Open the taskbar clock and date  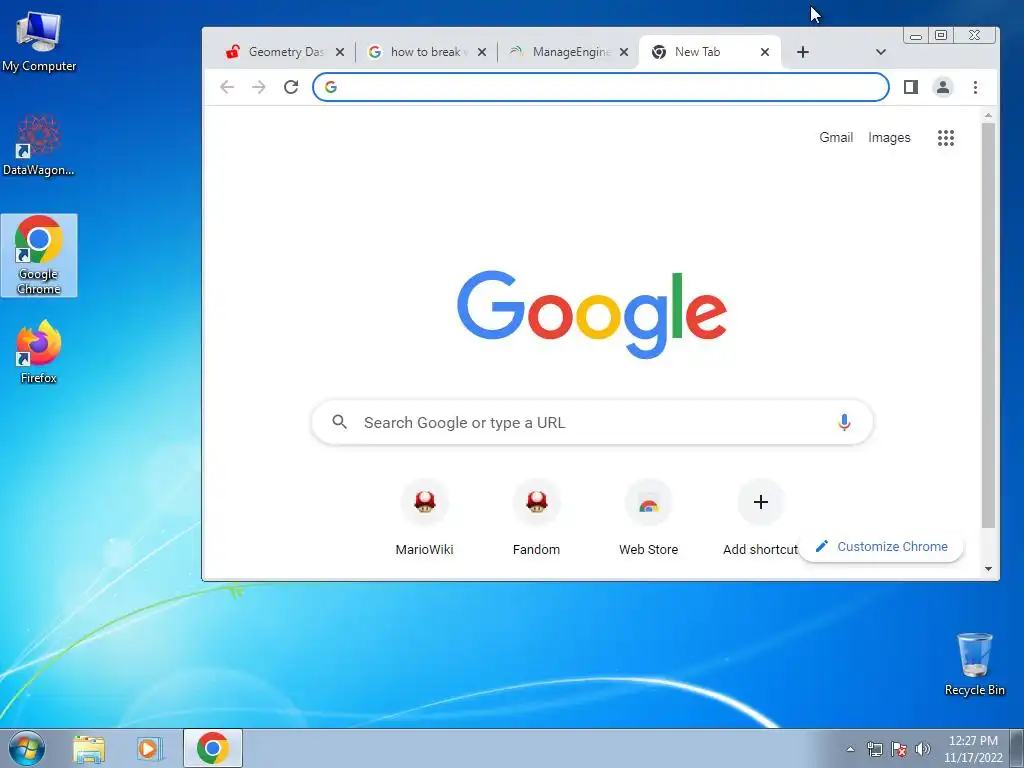[x=973, y=749]
